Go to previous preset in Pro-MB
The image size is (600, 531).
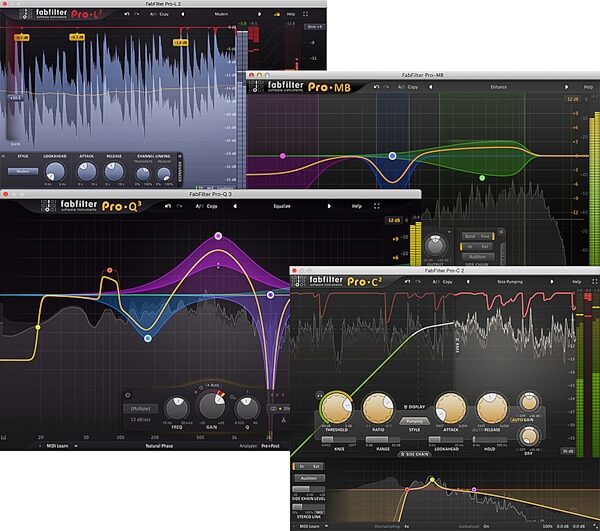click(430, 87)
